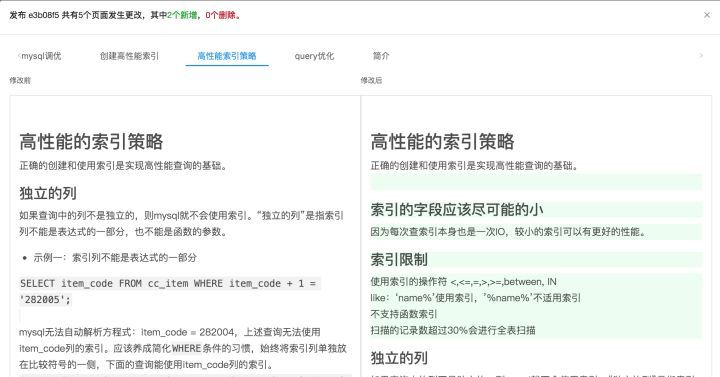Click the left tab scroll arrow
Viewport: 720px width, 377px height.
tap(19, 56)
